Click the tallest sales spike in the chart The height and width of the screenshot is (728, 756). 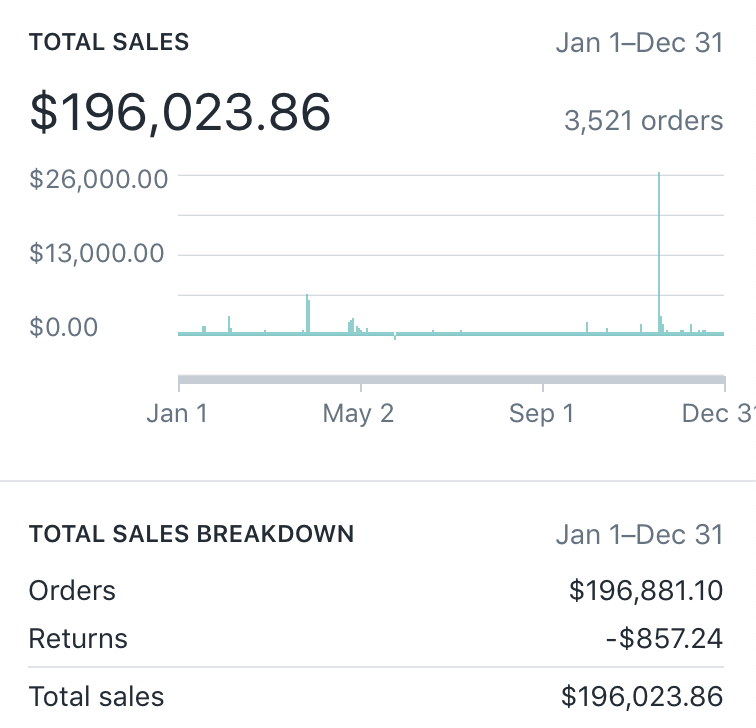pos(659,250)
